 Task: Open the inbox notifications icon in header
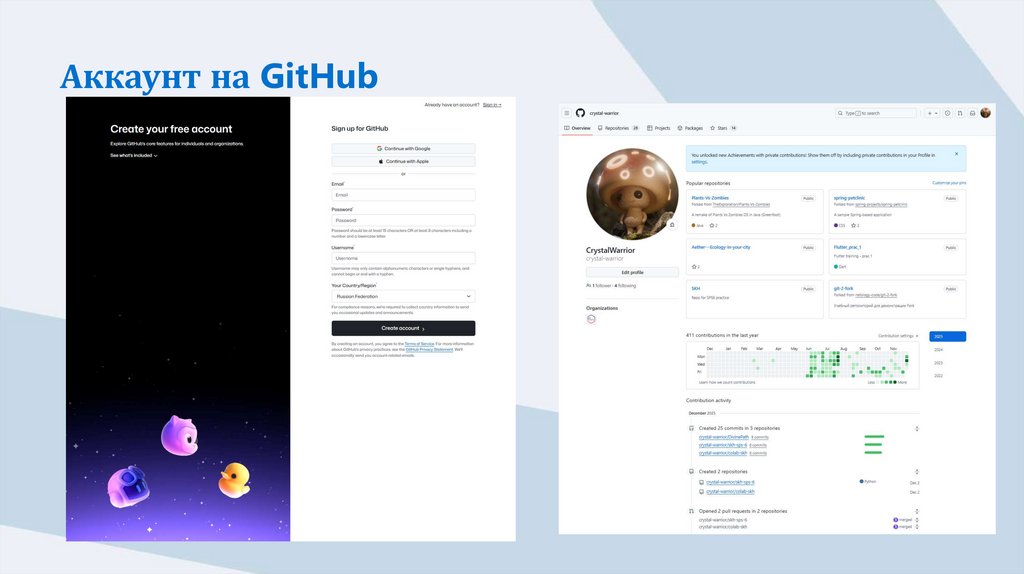(972, 113)
